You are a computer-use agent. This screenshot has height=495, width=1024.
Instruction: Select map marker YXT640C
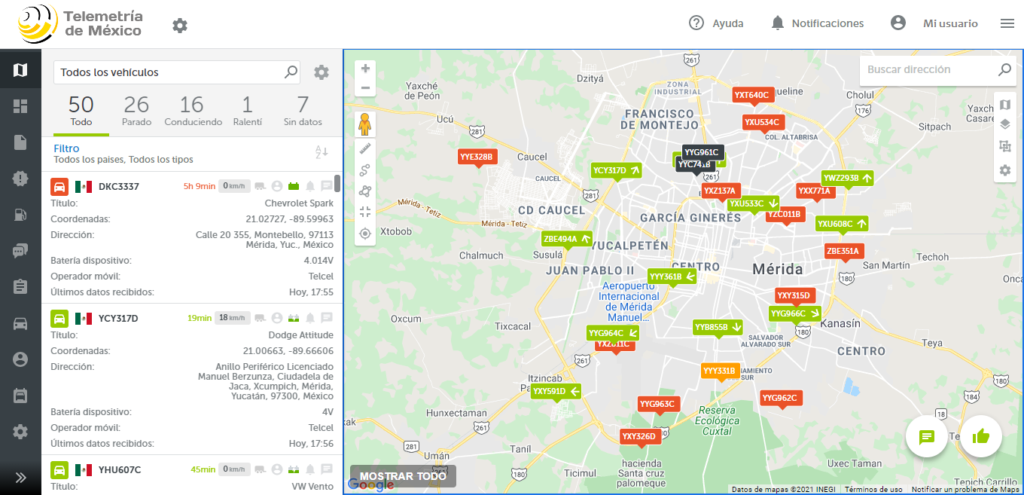[x=752, y=95]
